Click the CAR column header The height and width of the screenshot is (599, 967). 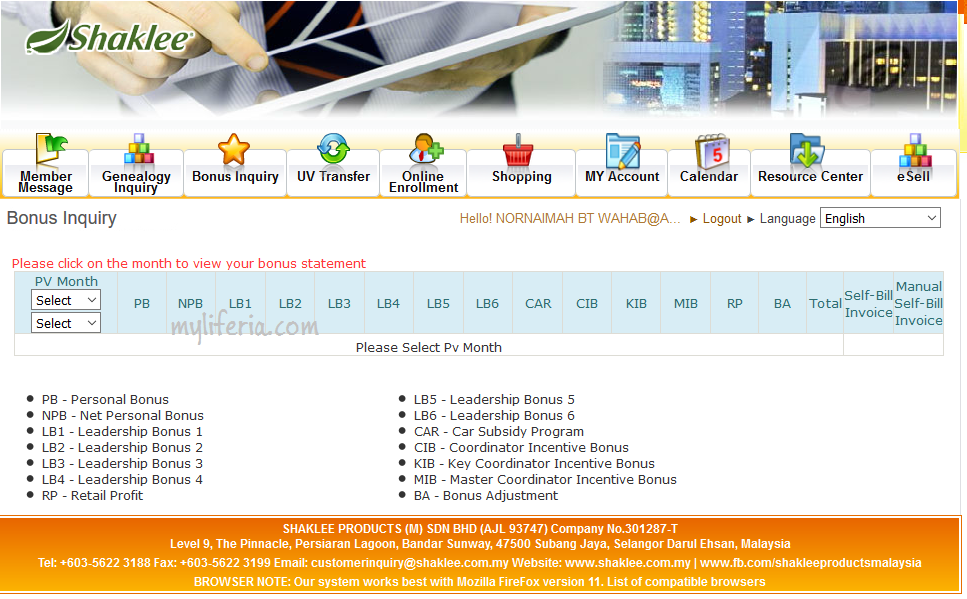538,304
